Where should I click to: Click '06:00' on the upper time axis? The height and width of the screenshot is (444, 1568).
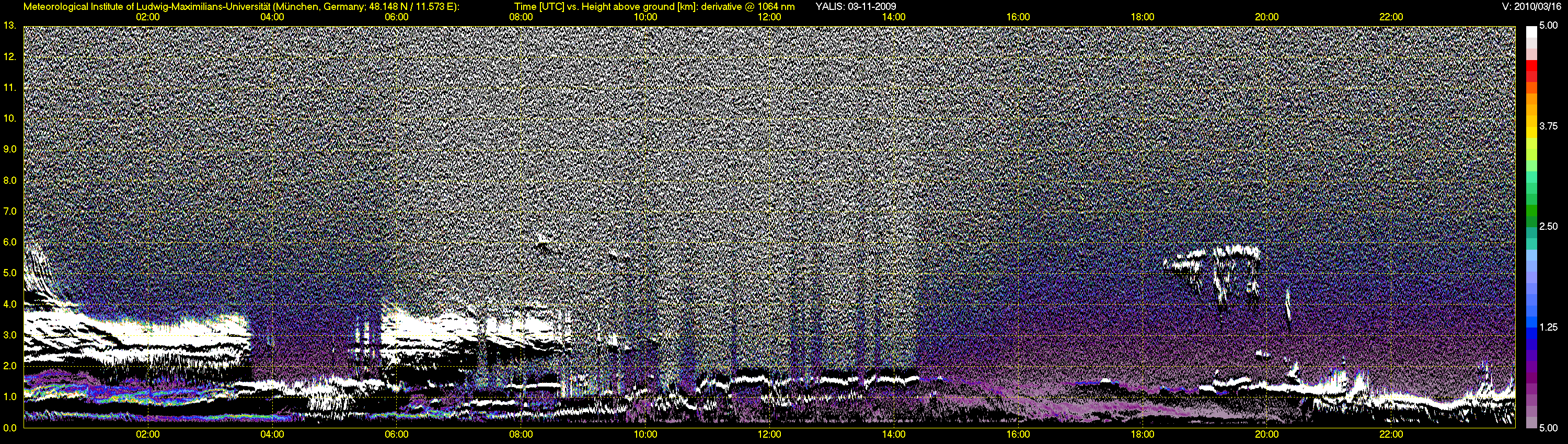click(396, 17)
